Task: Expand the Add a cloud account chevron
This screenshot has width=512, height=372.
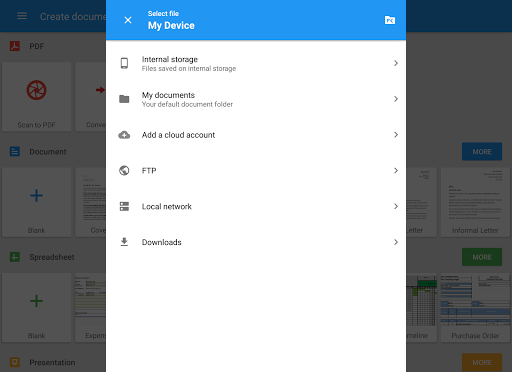Action: coord(396,135)
